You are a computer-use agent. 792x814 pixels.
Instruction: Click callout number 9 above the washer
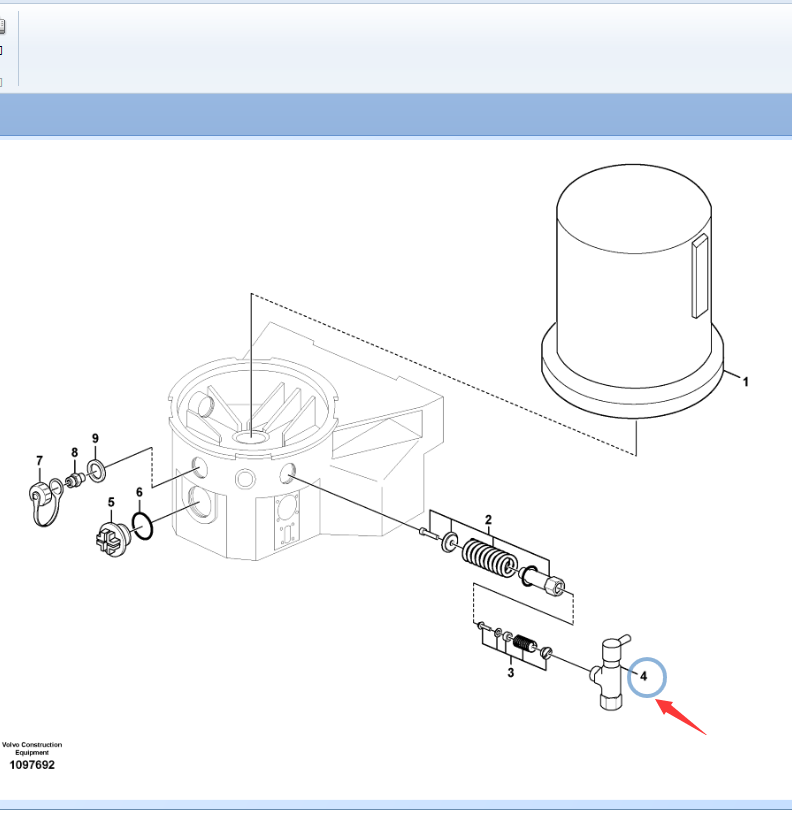click(x=96, y=438)
